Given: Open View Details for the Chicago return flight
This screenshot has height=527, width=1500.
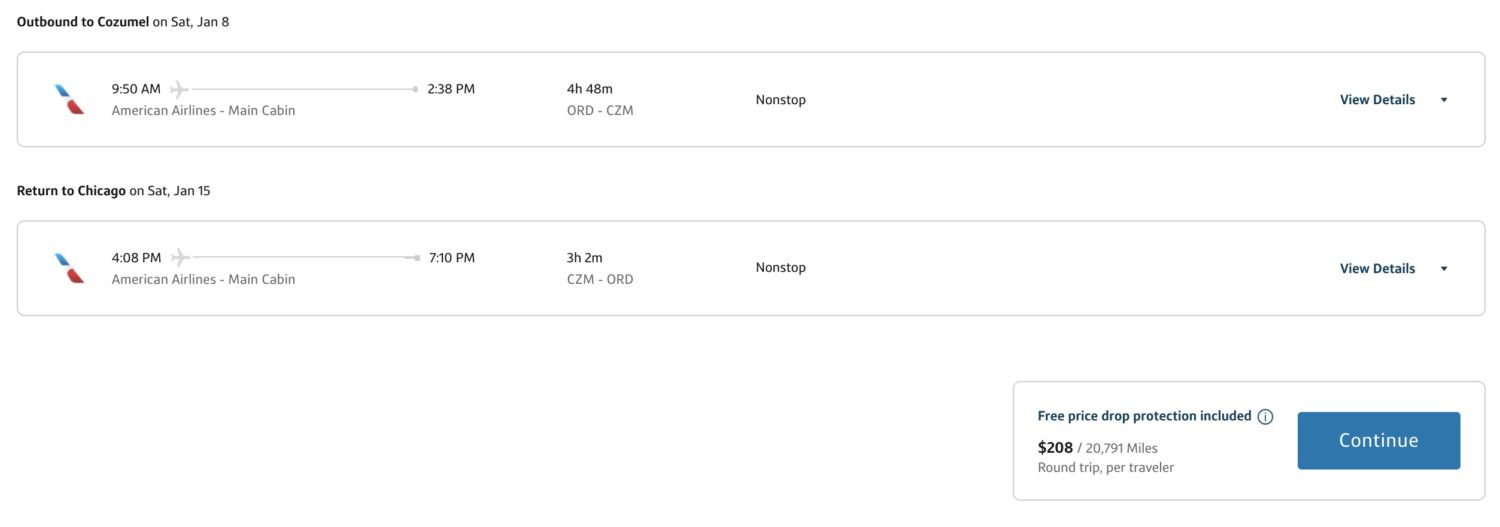Looking at the screenshot, I should click(1377, 269).
